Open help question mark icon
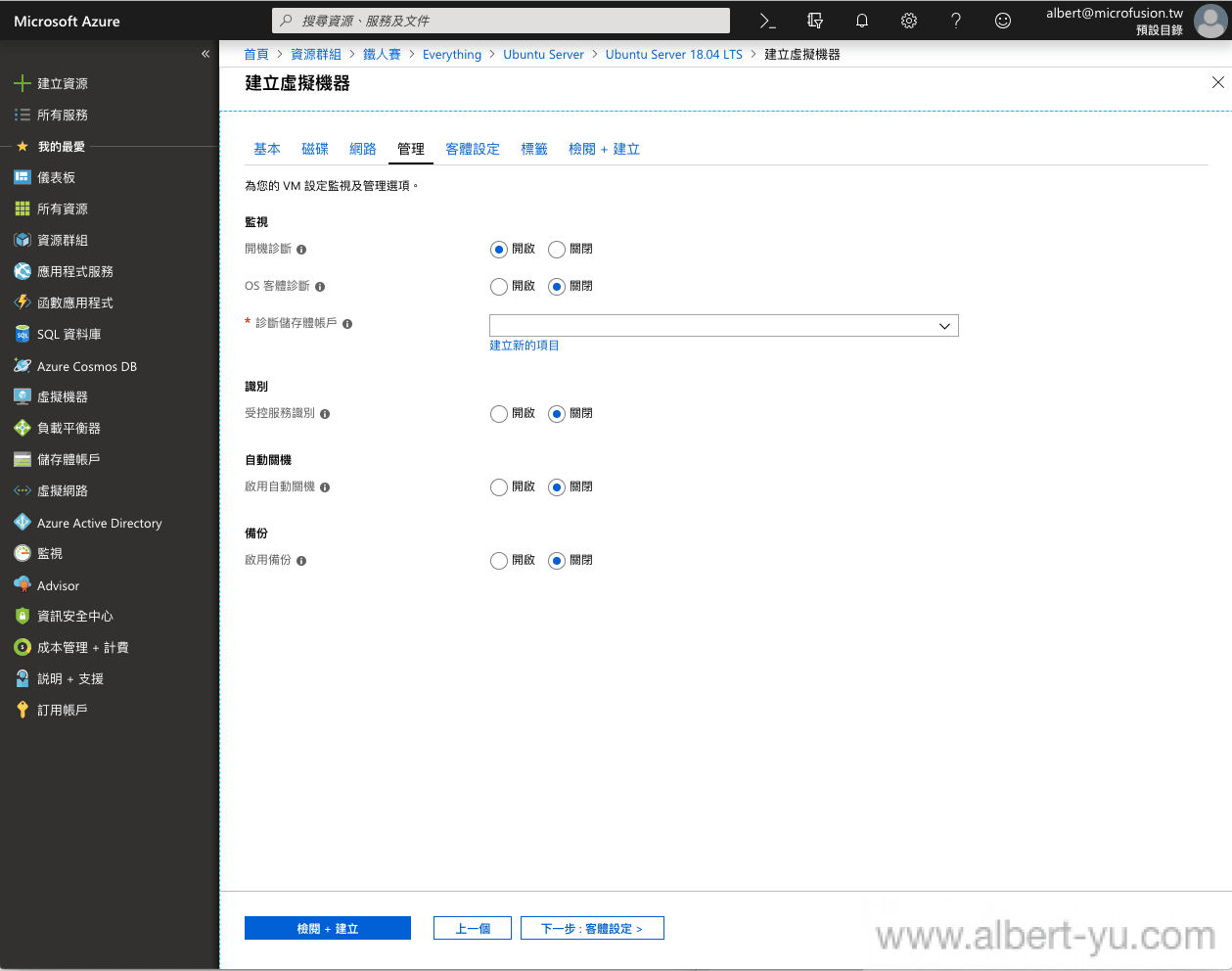The height and width of the screenshot is (971, 1232). (956, 21)
